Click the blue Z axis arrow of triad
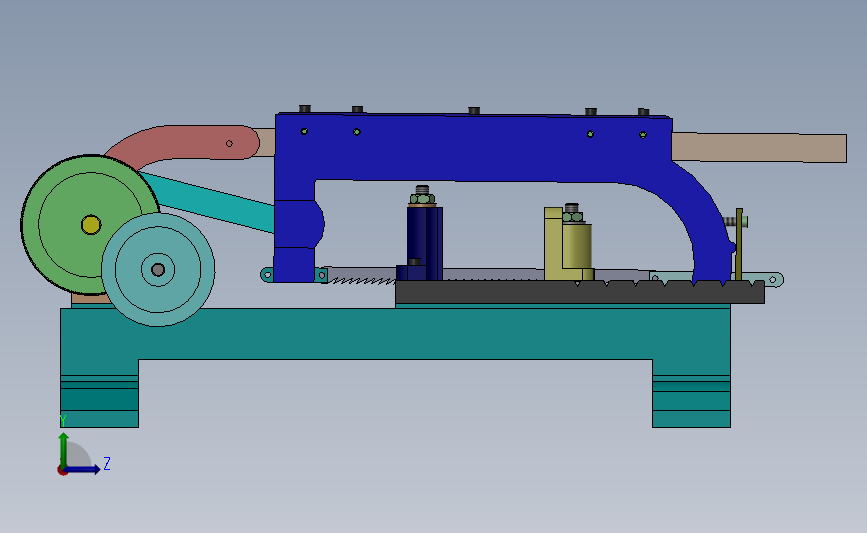This screenshot has width=867, height=533. tap(83, 470)
